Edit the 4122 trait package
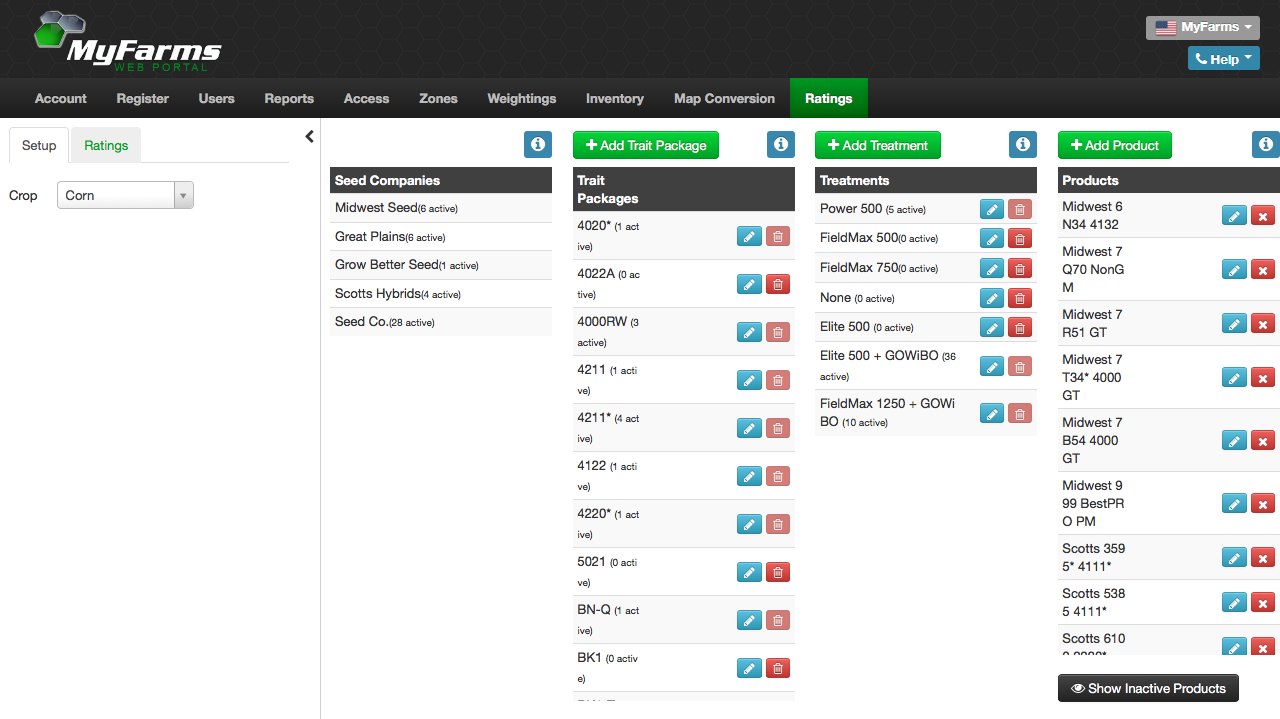Viewport: 1280px width, 719px height. click(749, 476)
